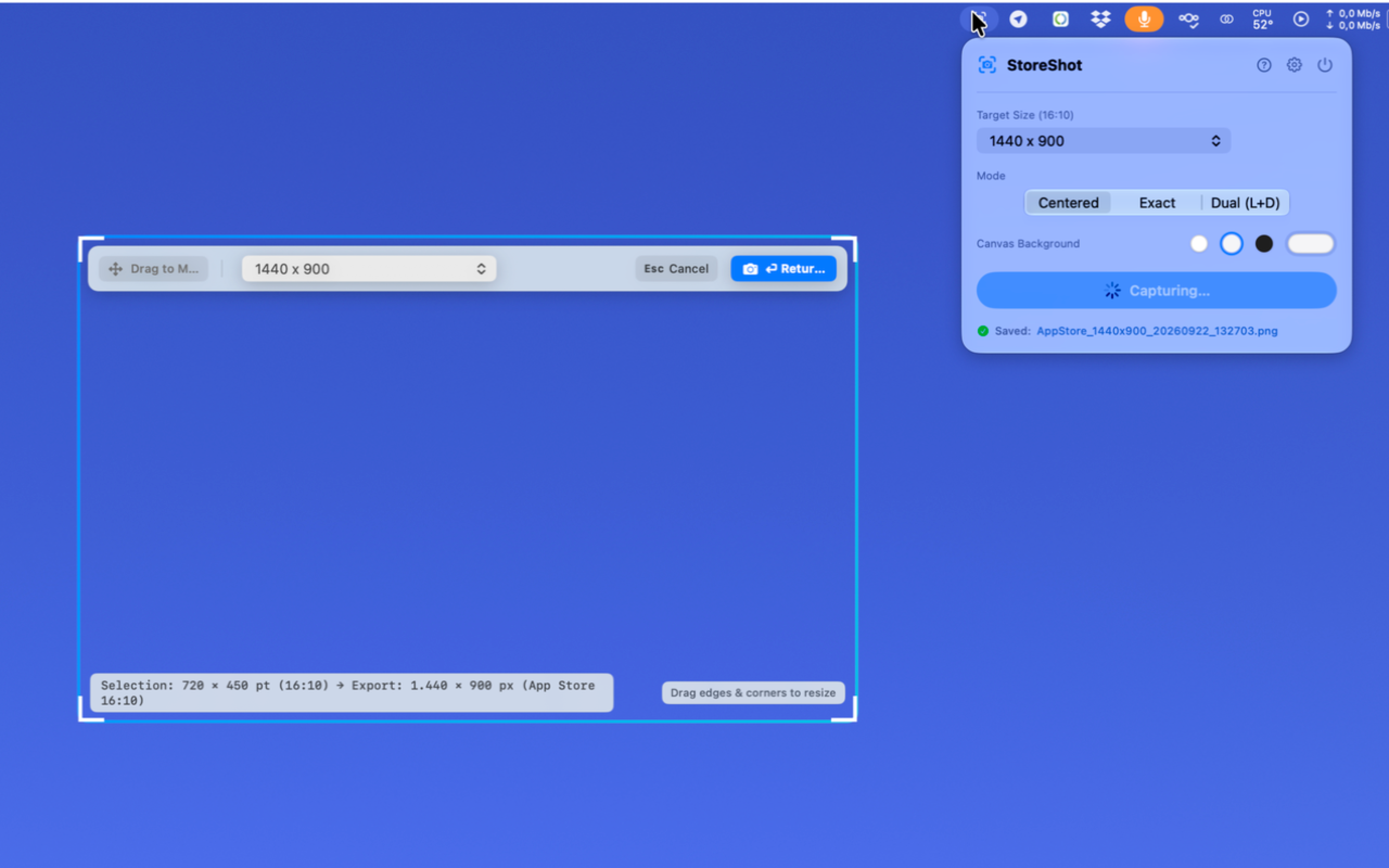Click the two overlapping circles menu bar icon
Viewport: 1389px width, 868px height.
1226,20
